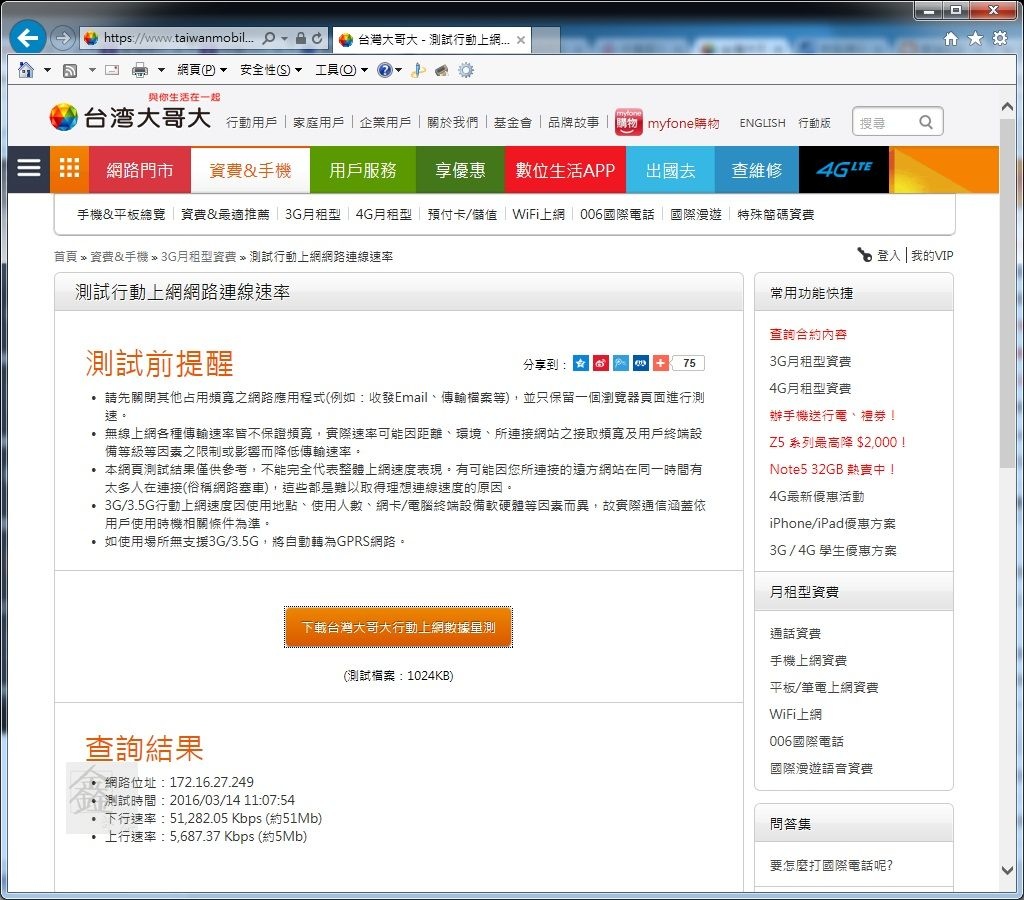
Task: Click the 4G LTE banner tab
Action: point(844,170)
